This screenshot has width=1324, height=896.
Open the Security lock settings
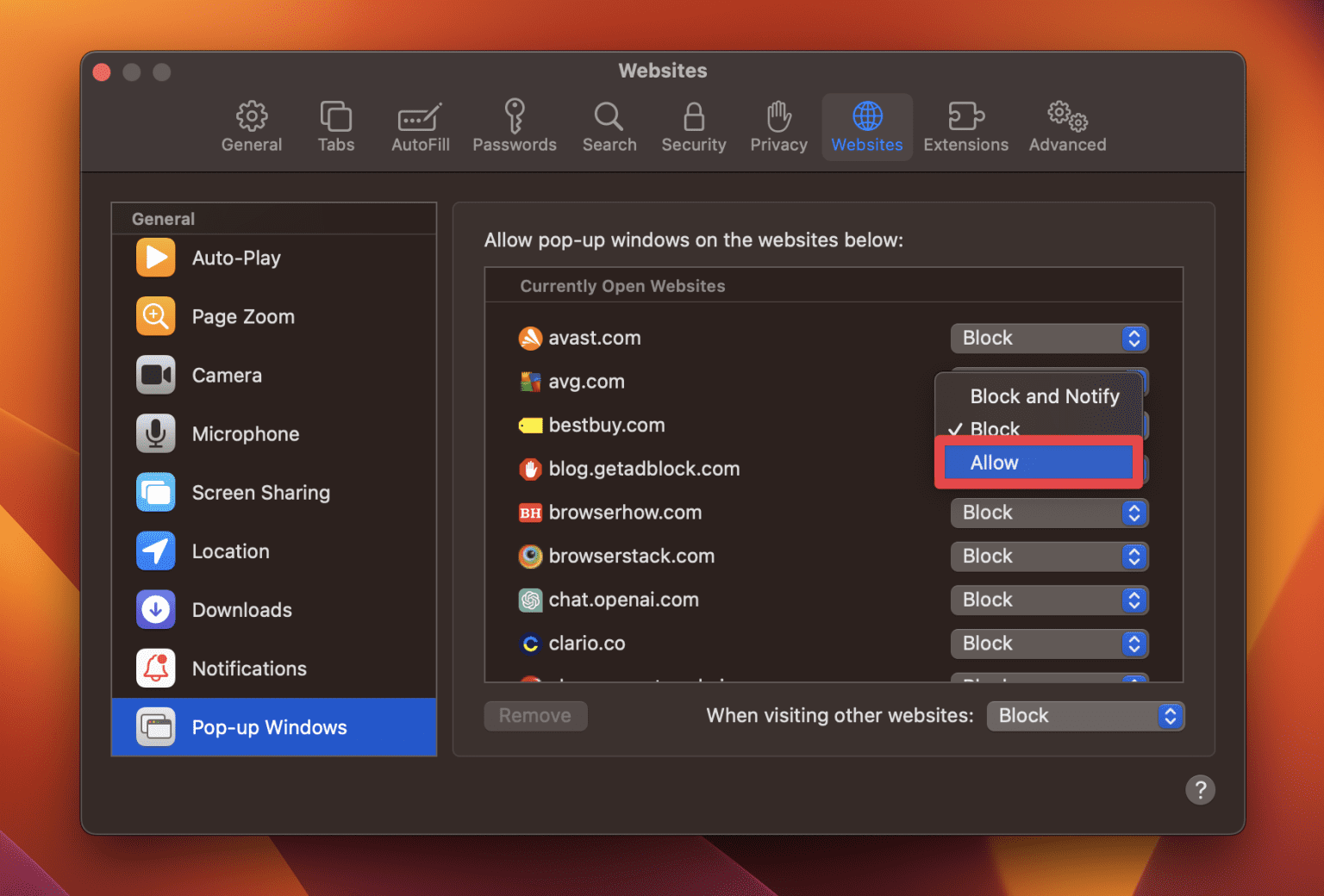(x=693, y=126)
